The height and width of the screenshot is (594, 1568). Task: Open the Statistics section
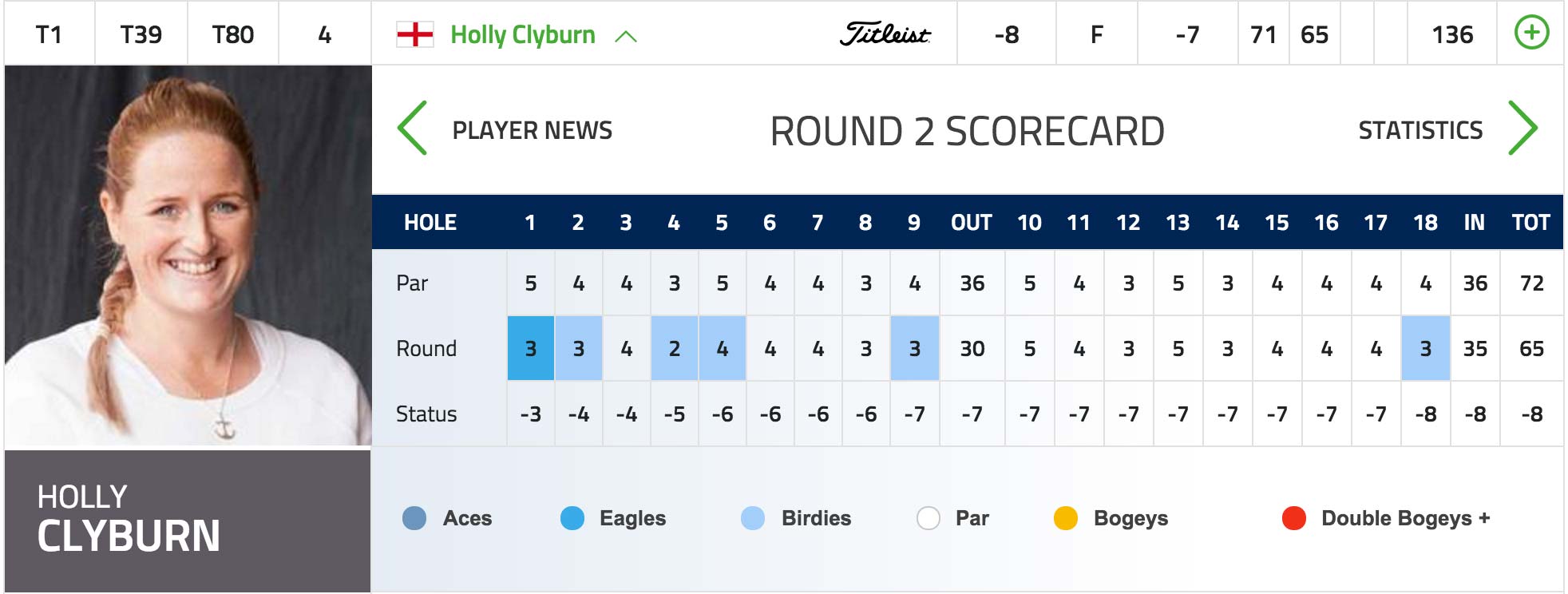click(1420, 130)
